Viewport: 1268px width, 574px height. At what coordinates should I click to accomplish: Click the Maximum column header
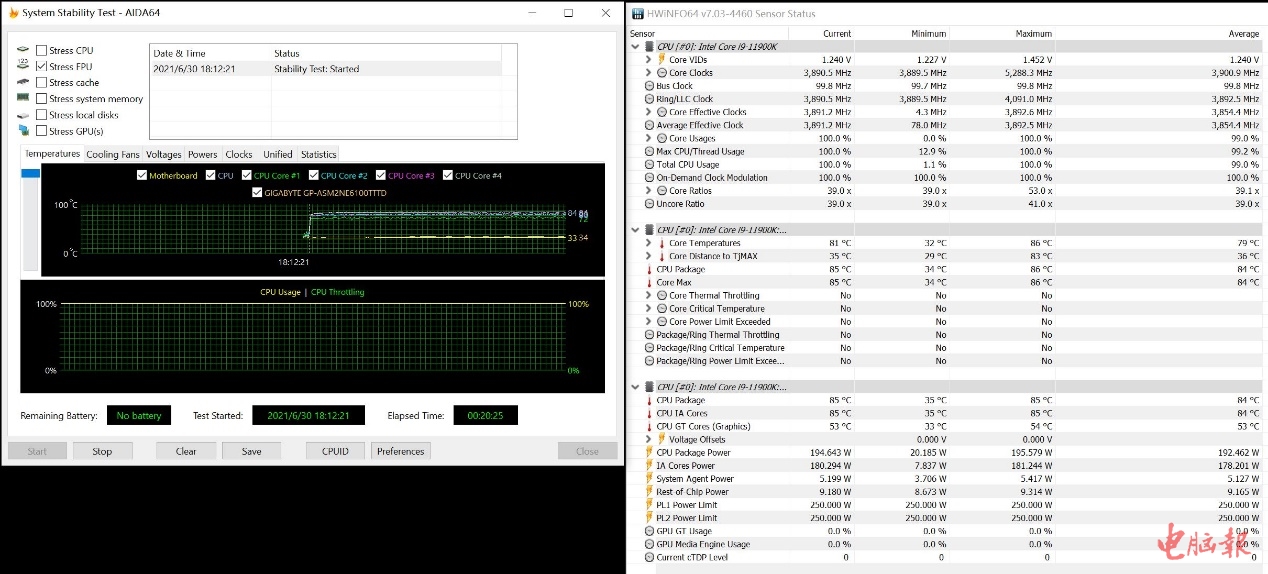[x=1033, y=33]
